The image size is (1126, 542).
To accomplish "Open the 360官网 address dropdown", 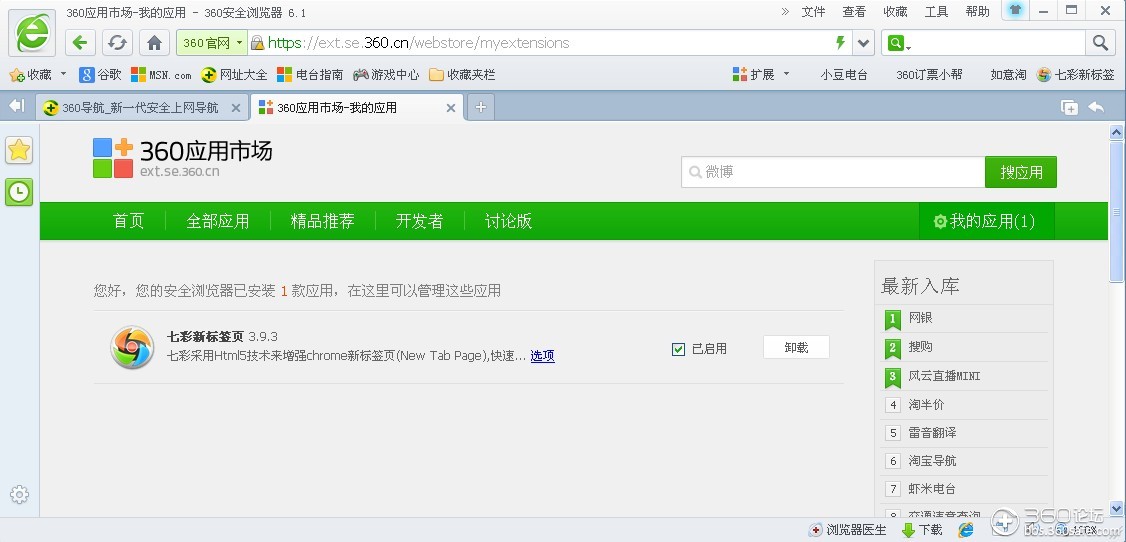I will [212, 43].
